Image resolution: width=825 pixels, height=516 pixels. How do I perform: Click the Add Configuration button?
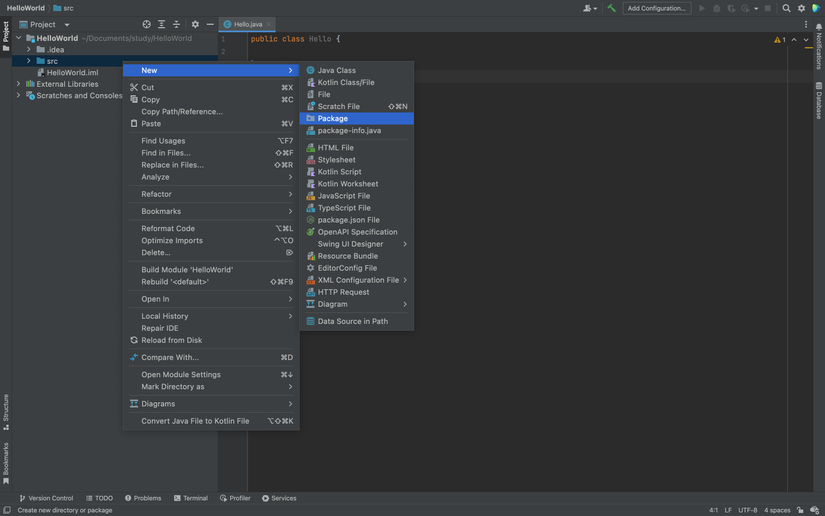click(x=656, y=8)
